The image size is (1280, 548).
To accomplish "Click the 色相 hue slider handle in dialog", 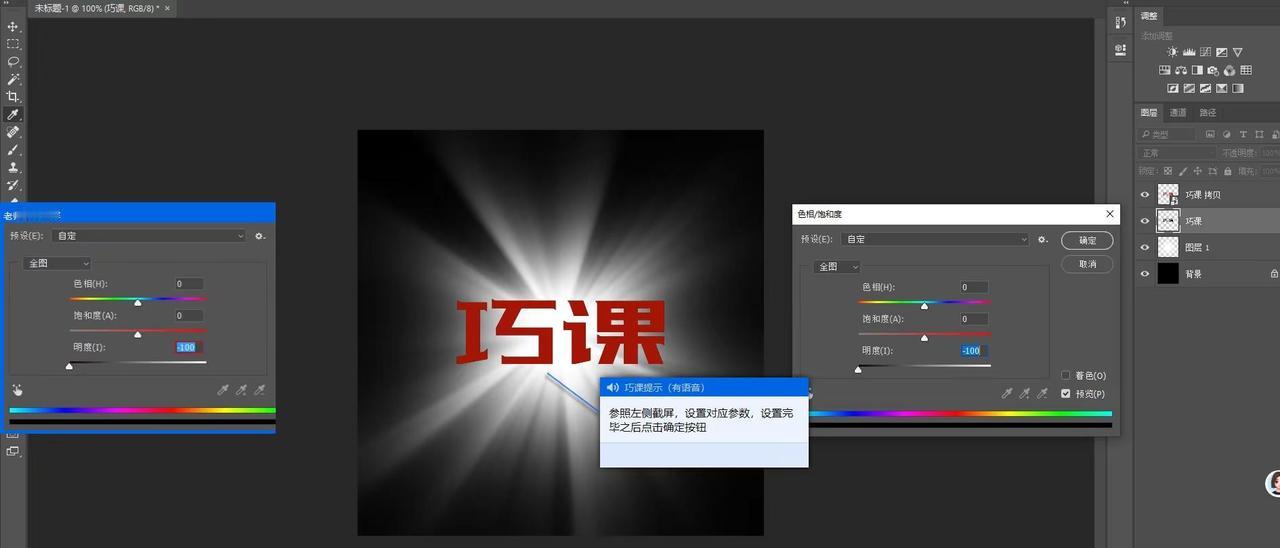I will pyautogui.click(x=924, y=306).
